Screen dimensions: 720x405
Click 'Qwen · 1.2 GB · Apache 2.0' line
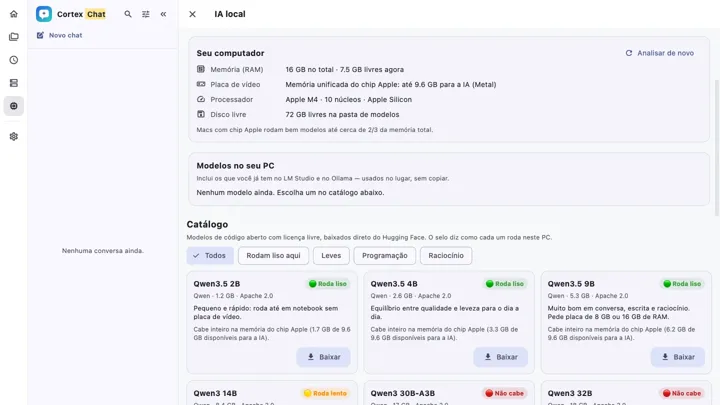click(233, 296)
